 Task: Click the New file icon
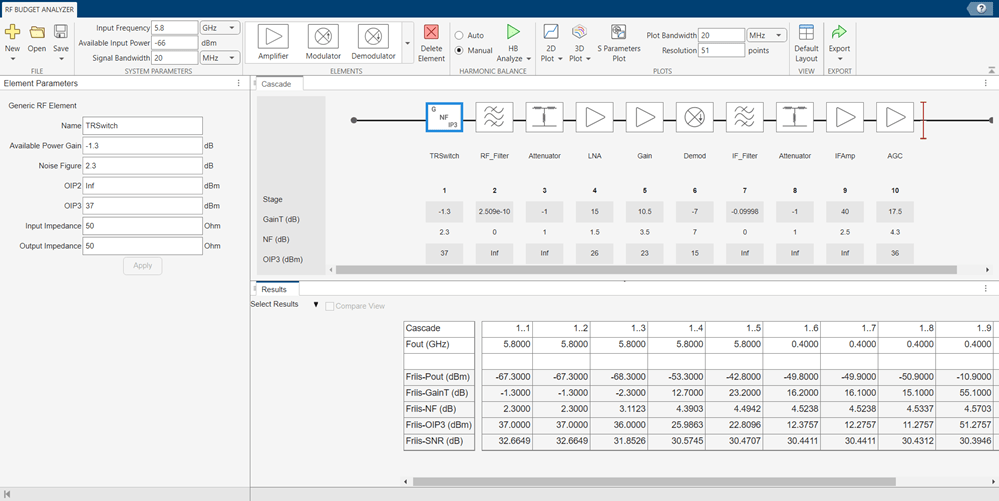(x=12, y=33)
